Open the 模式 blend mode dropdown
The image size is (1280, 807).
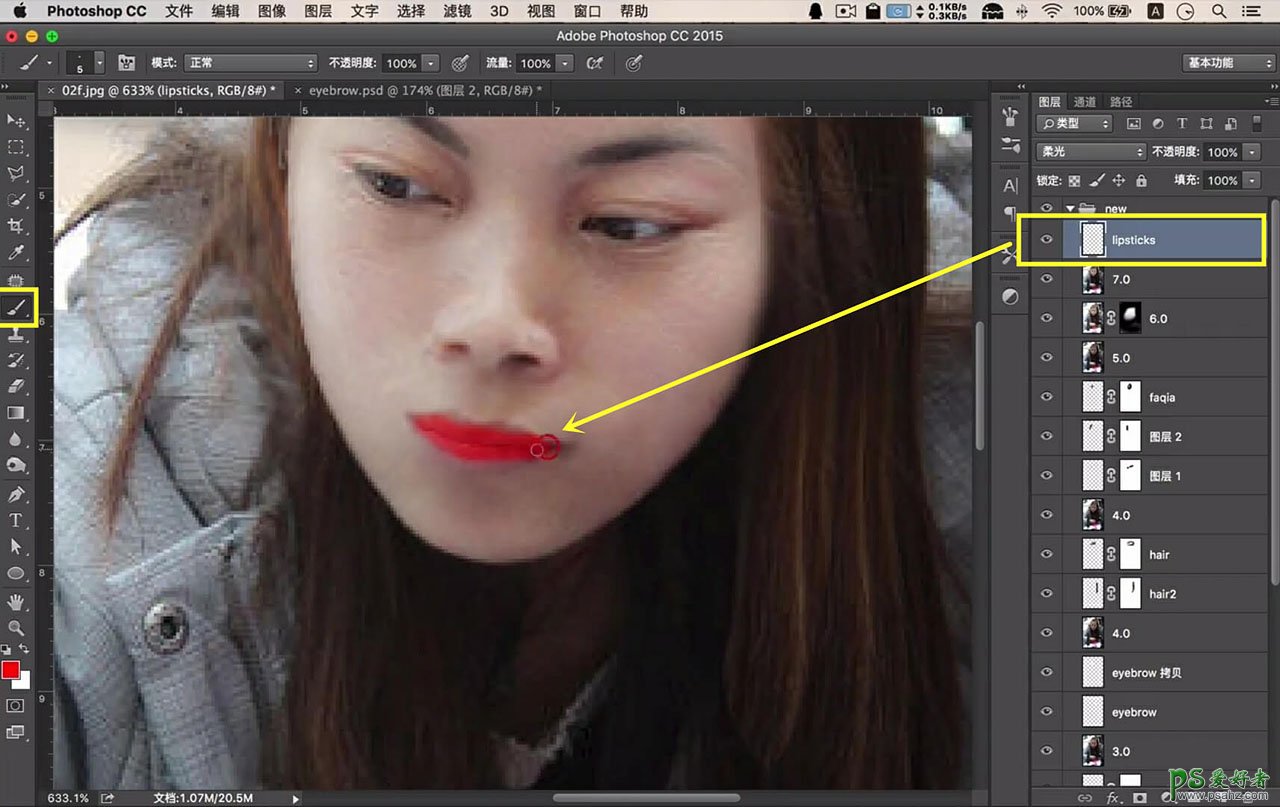(x=250, y=63)
